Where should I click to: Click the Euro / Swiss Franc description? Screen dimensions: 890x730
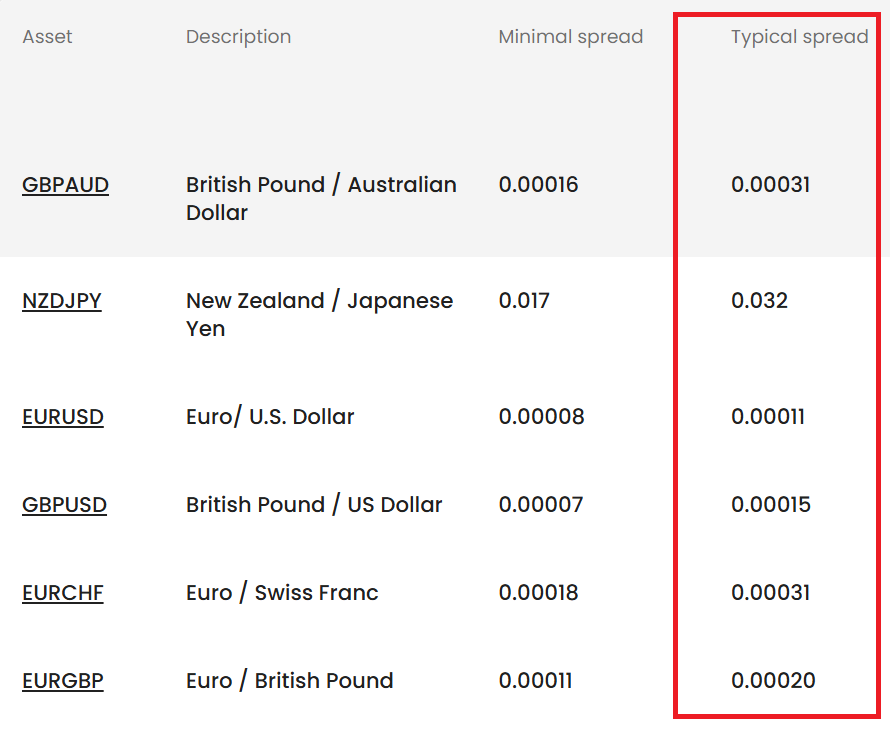(282, 593)
